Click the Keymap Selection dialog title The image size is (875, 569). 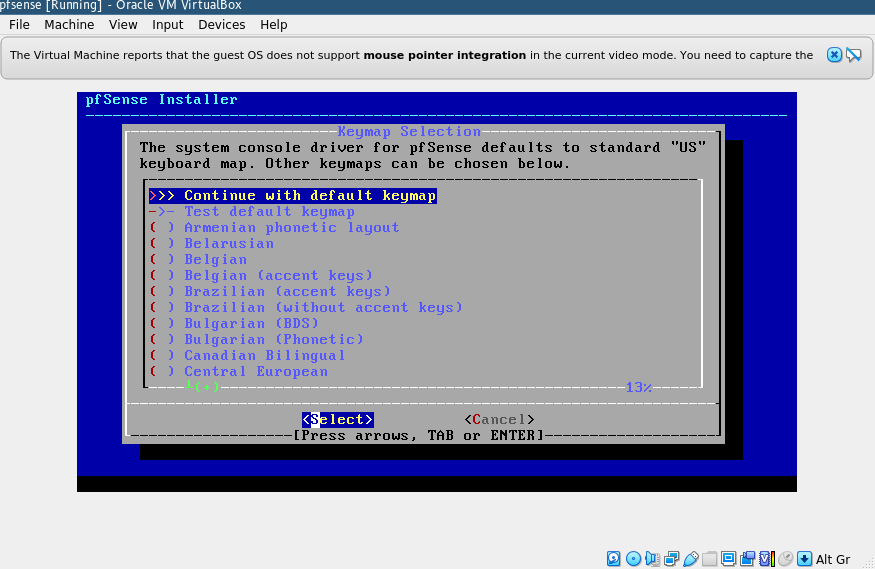[409, 132]
